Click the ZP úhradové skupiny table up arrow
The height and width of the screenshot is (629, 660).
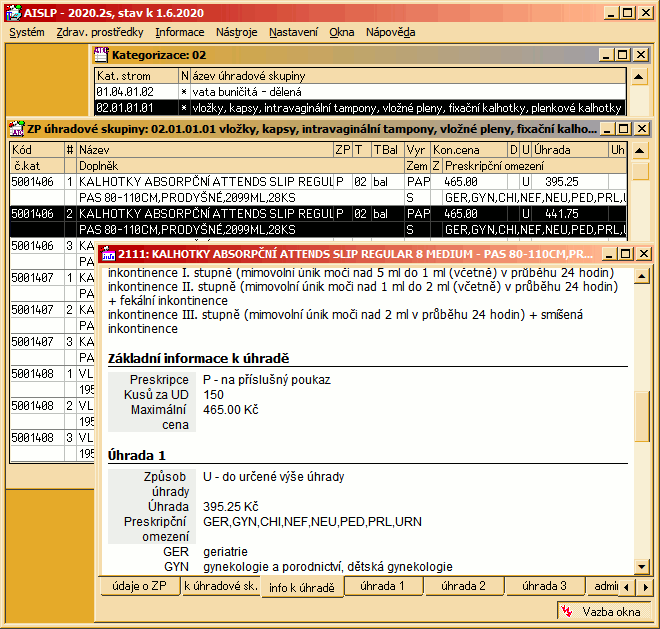coord(640,151)
